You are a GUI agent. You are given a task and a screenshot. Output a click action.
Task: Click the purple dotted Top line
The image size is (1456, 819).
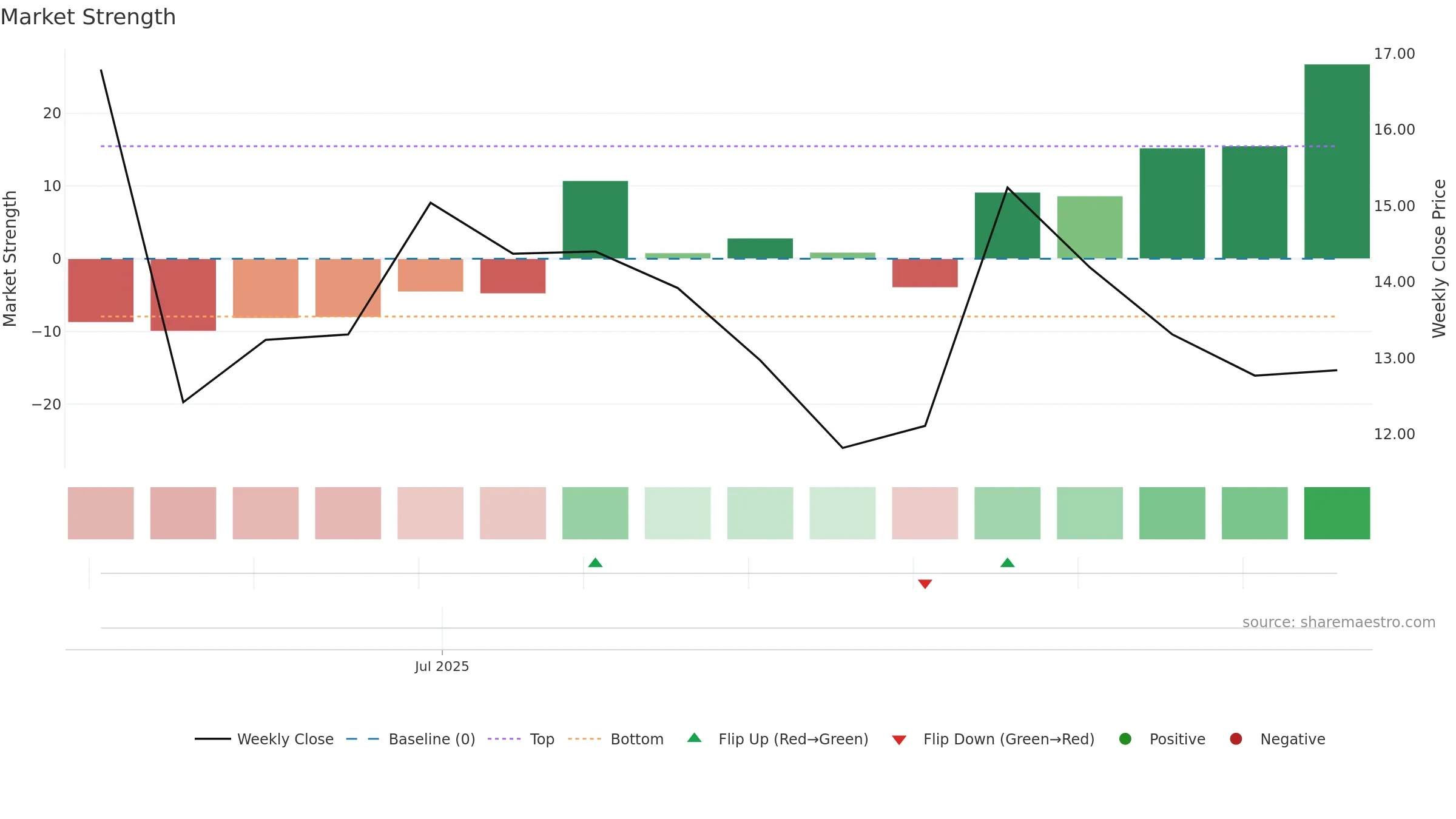[718, 146]
